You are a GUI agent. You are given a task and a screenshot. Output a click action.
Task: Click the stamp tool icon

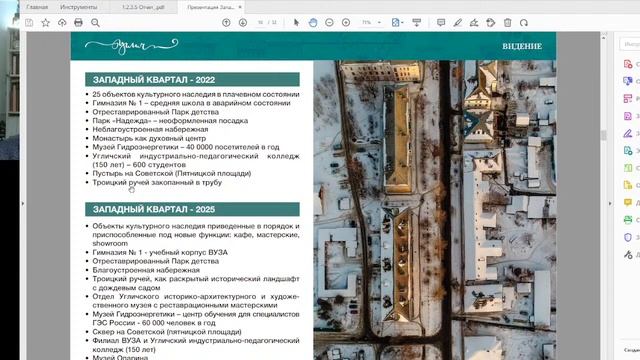491,23
